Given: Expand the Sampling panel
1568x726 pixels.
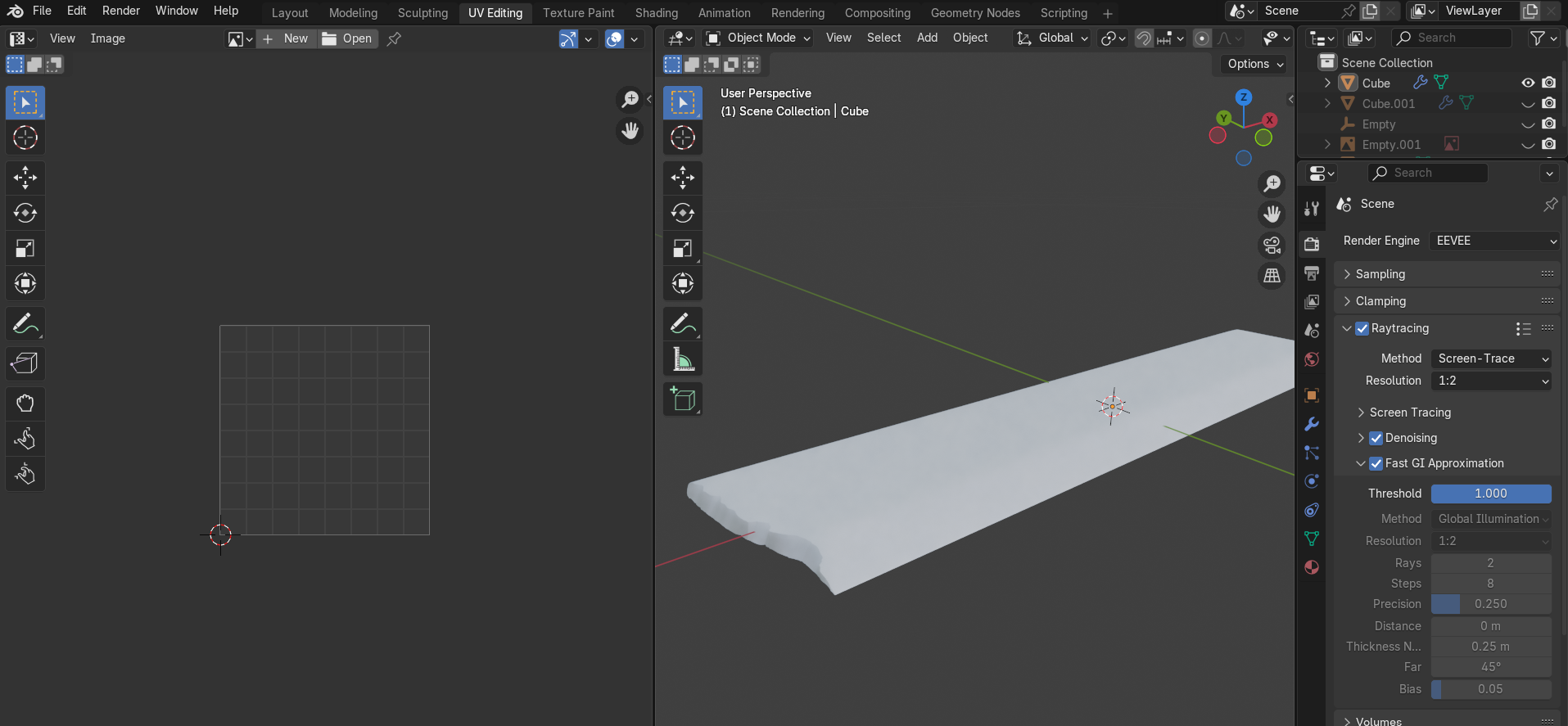Looking at the screenshot, I should pyautogui.click(x=1380, y=274).
